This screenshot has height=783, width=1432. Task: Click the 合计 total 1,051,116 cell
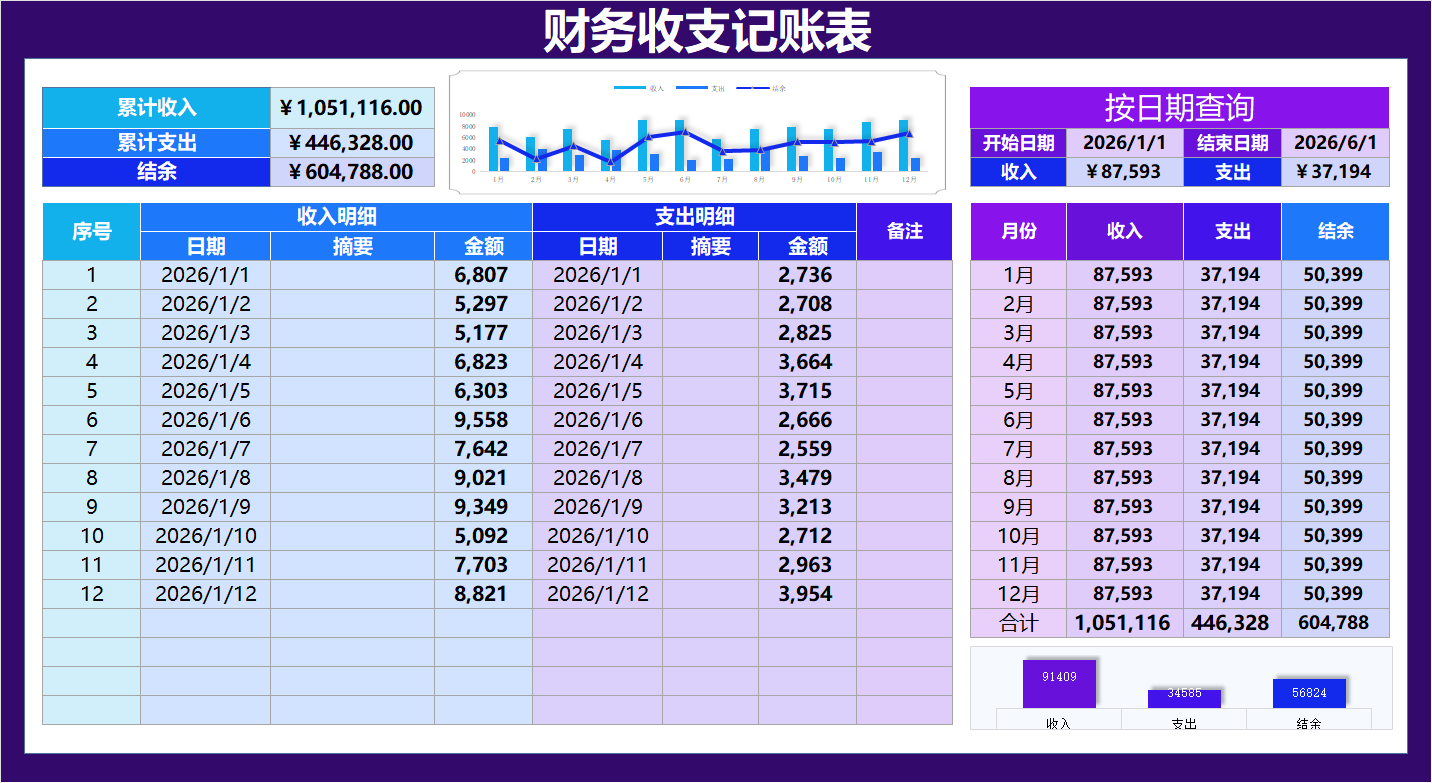point(1124,622)
